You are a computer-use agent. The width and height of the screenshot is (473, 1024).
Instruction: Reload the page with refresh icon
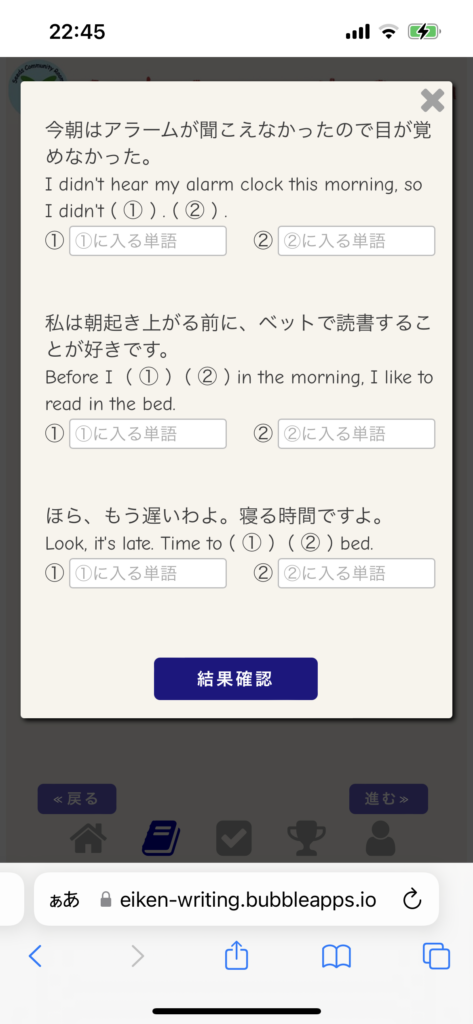[x=412, y=900]
